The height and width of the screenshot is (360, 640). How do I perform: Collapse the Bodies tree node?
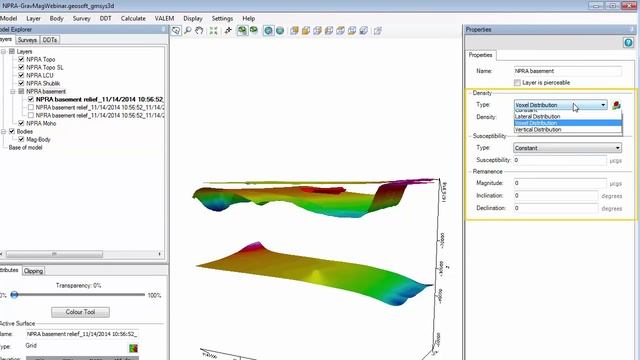3,131
